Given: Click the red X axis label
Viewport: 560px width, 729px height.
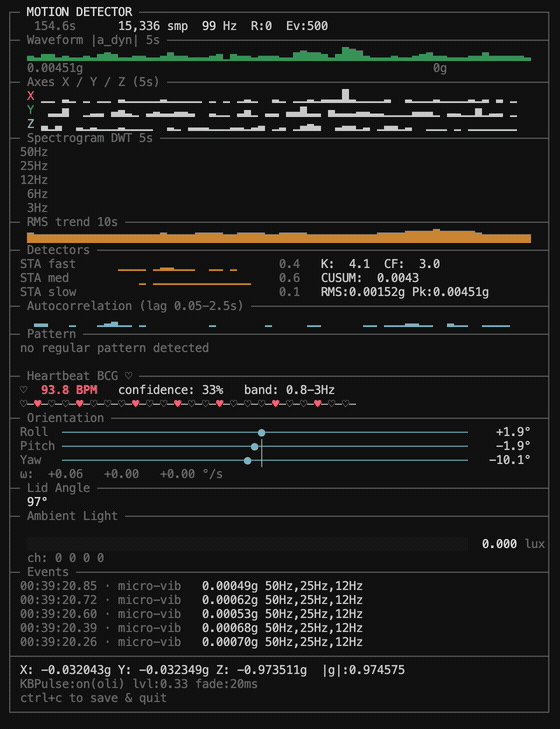Looking at the screenshot, I should click(x=31, y=96).
